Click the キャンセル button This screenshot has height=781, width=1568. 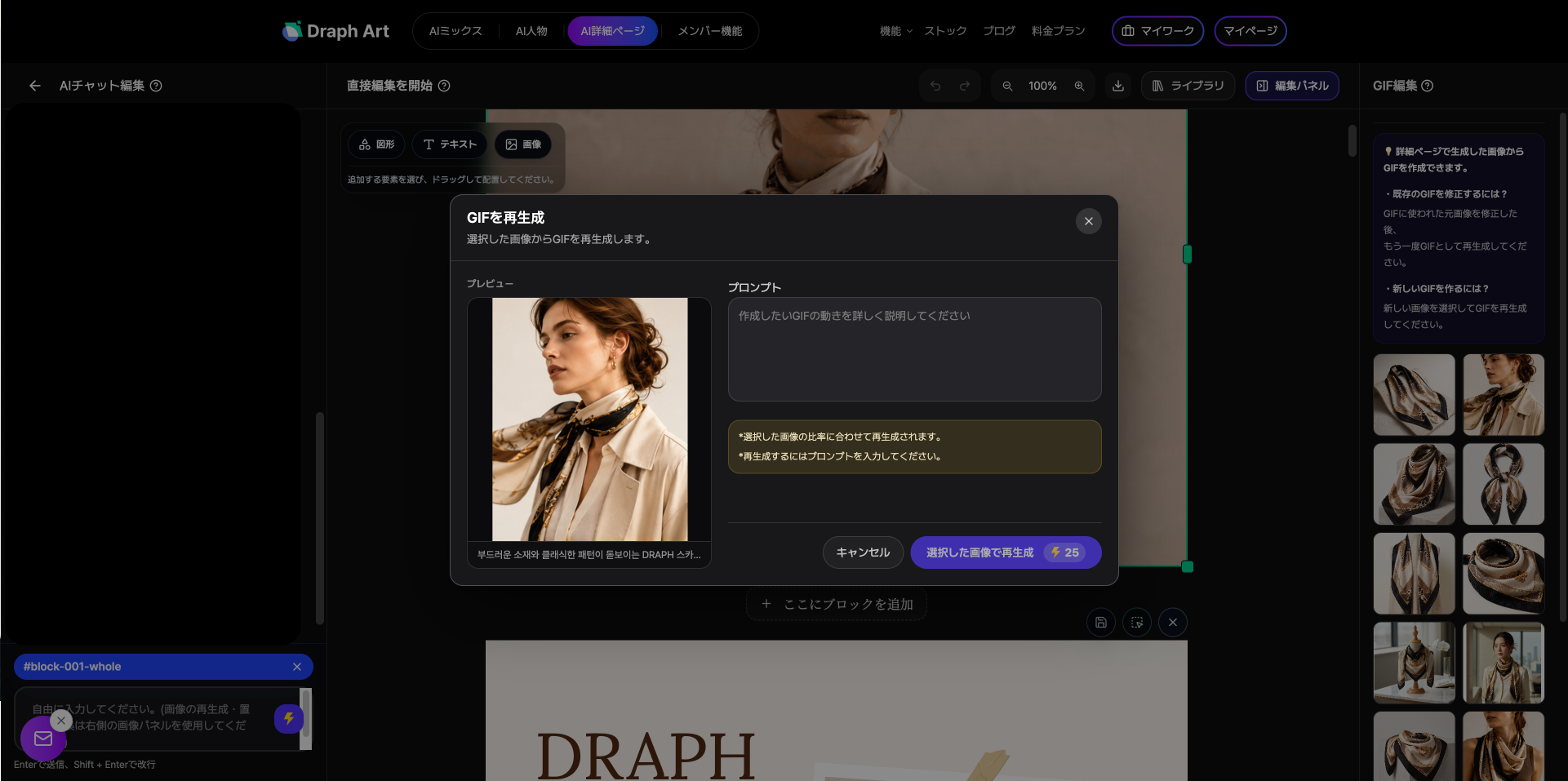(863, 552)
